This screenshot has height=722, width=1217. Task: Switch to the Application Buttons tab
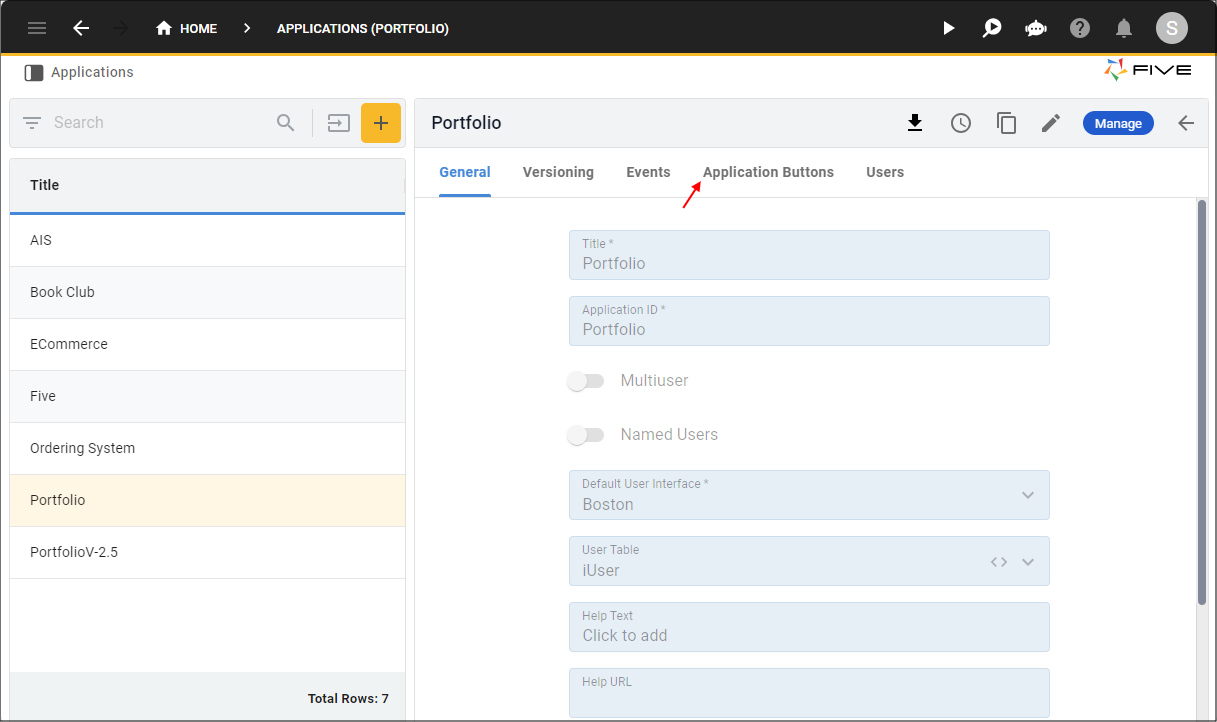coord(768,172)
